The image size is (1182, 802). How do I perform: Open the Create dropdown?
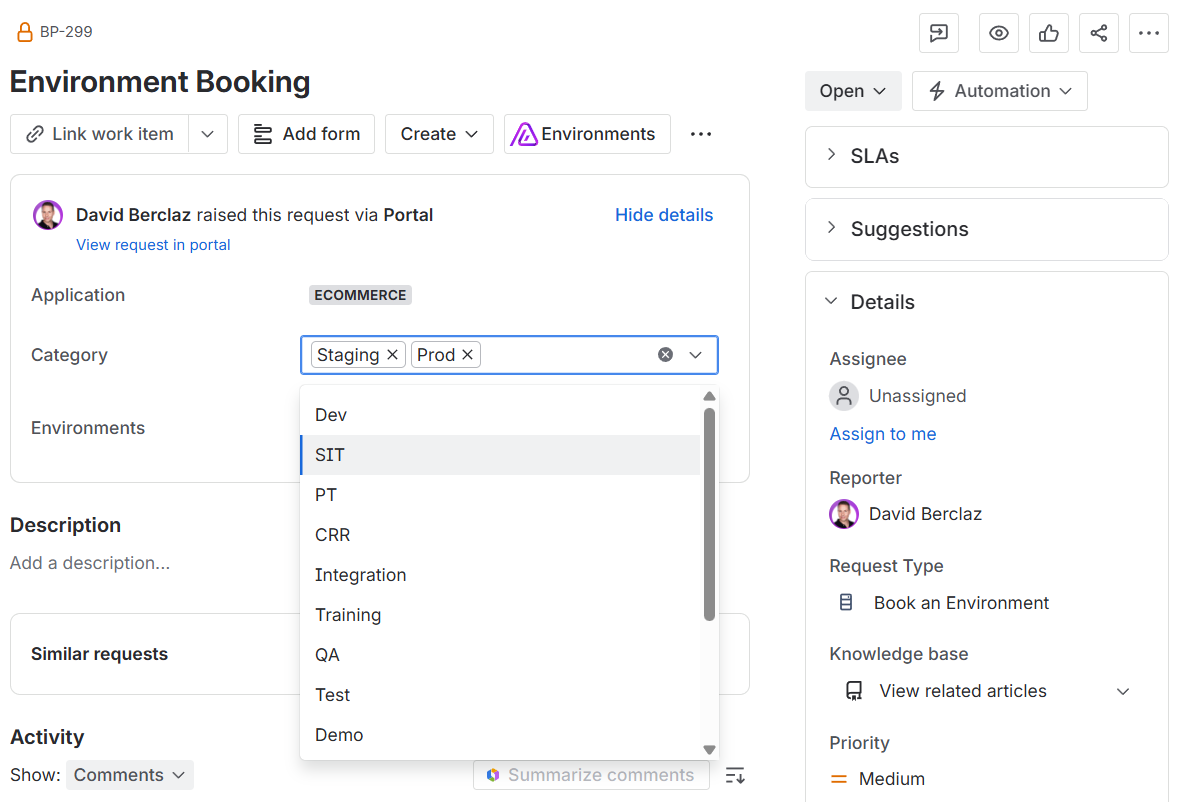439,134
